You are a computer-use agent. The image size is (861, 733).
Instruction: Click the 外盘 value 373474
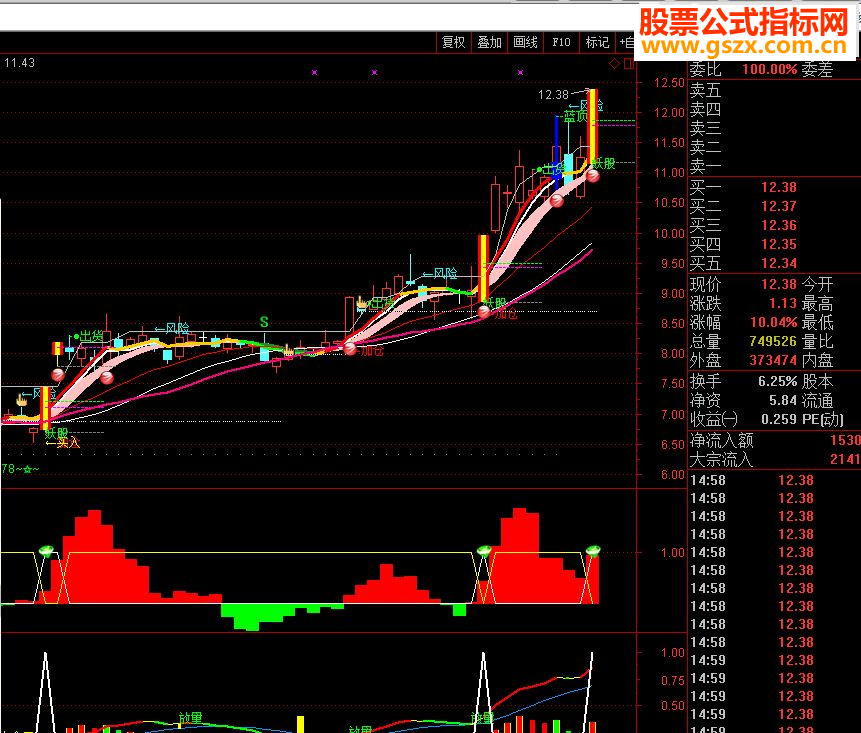point(773,361)
